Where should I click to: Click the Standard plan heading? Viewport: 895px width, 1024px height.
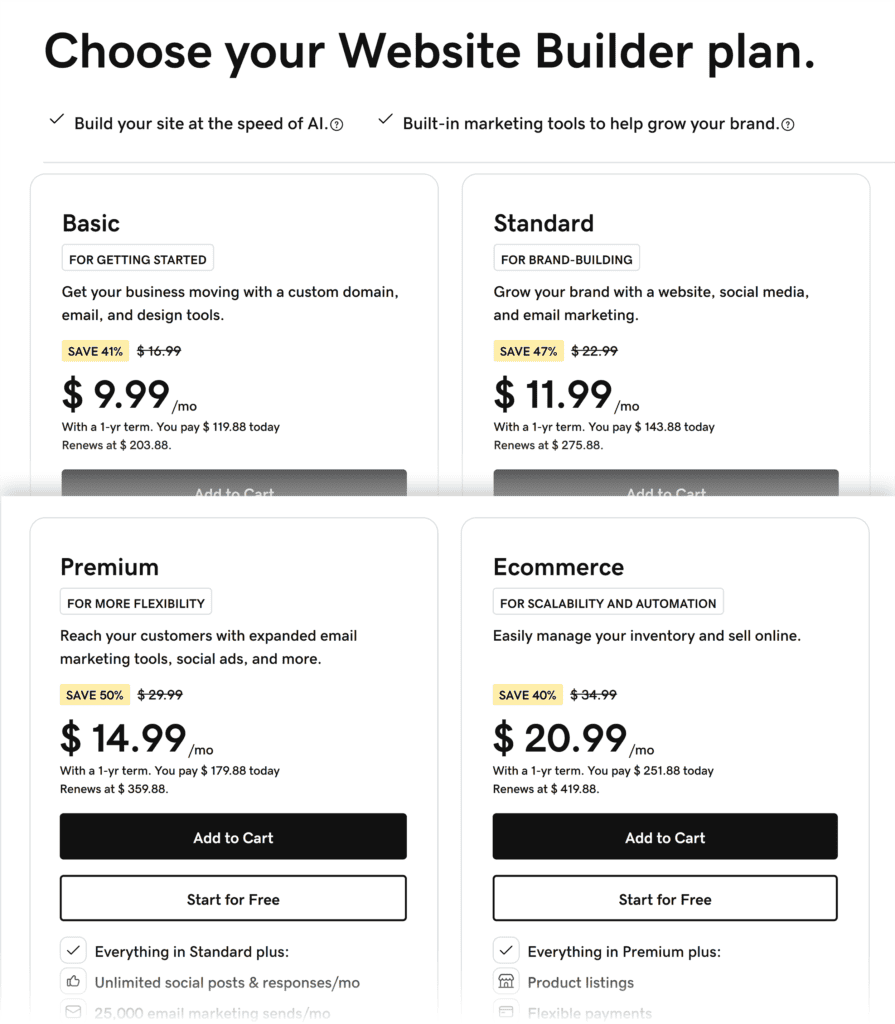point(544,223)
